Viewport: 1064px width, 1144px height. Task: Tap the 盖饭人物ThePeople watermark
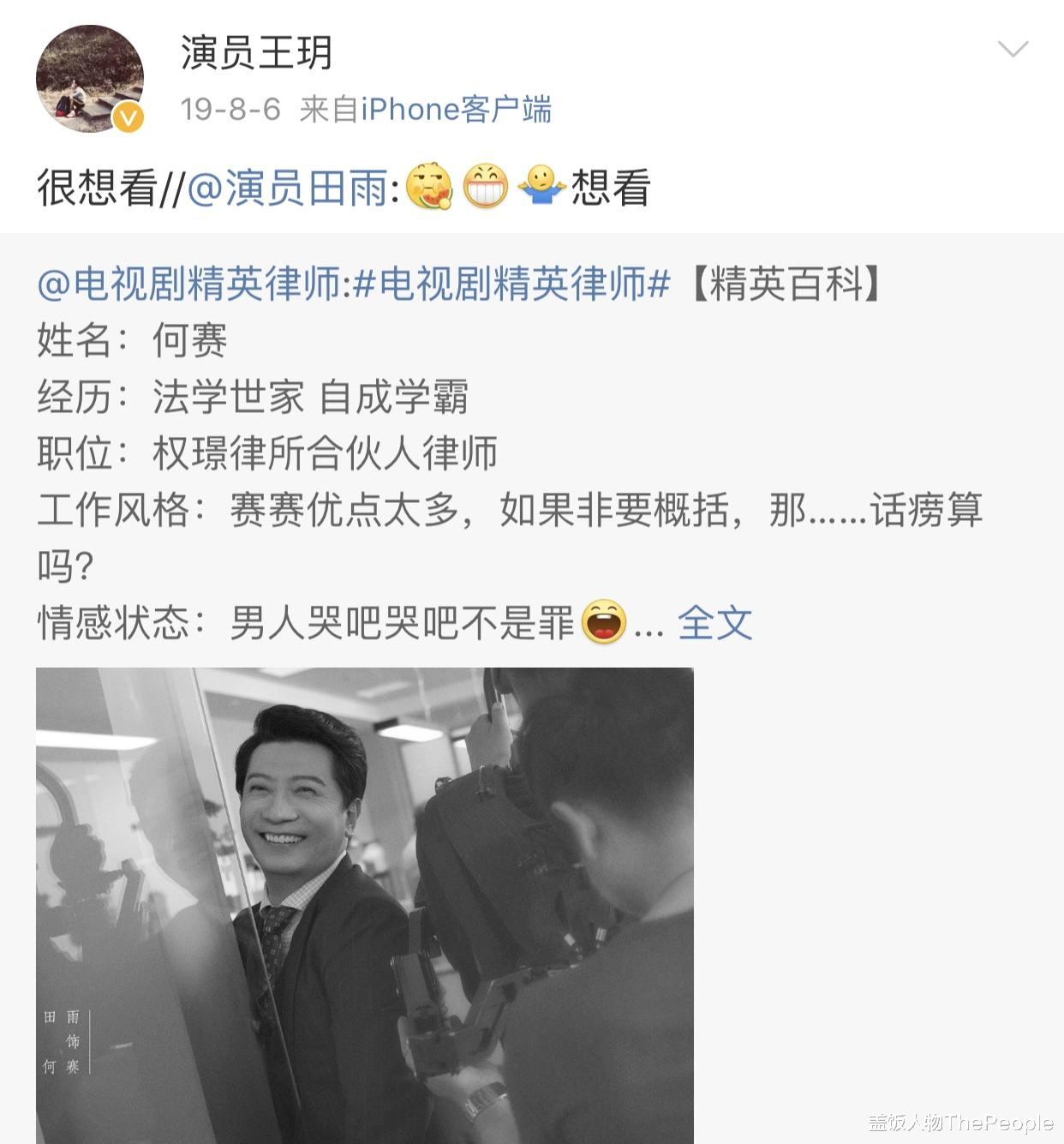[x=960, y=1123]
